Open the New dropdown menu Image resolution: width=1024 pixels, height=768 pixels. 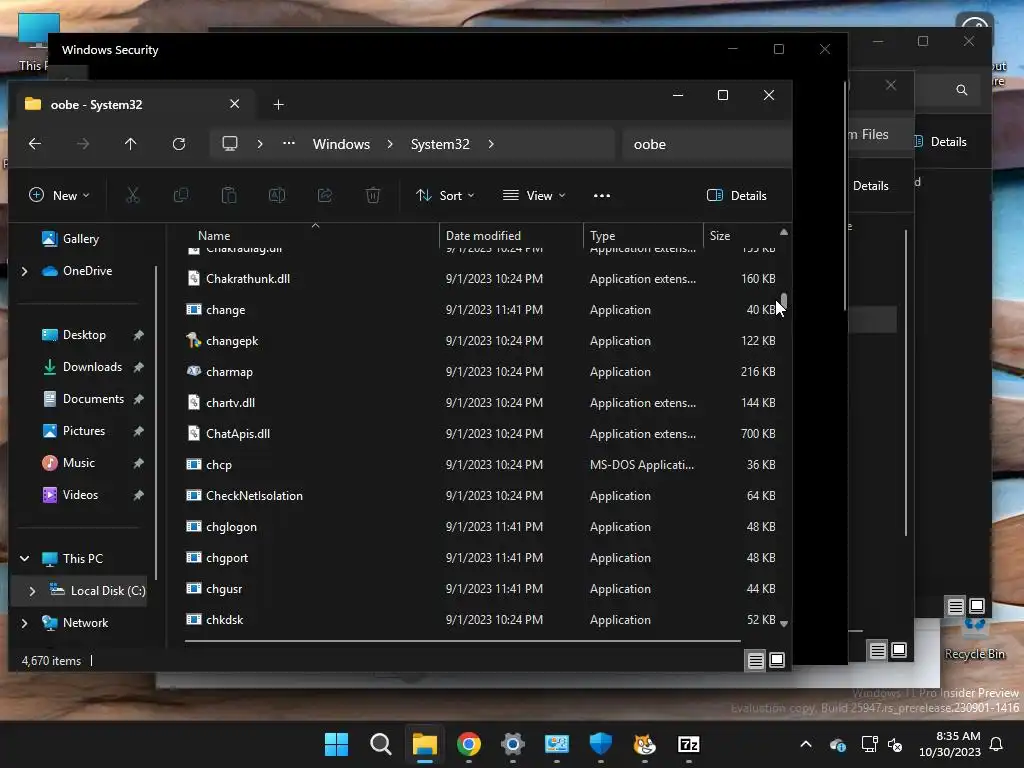pyautogui.click(x=59, y=195)
